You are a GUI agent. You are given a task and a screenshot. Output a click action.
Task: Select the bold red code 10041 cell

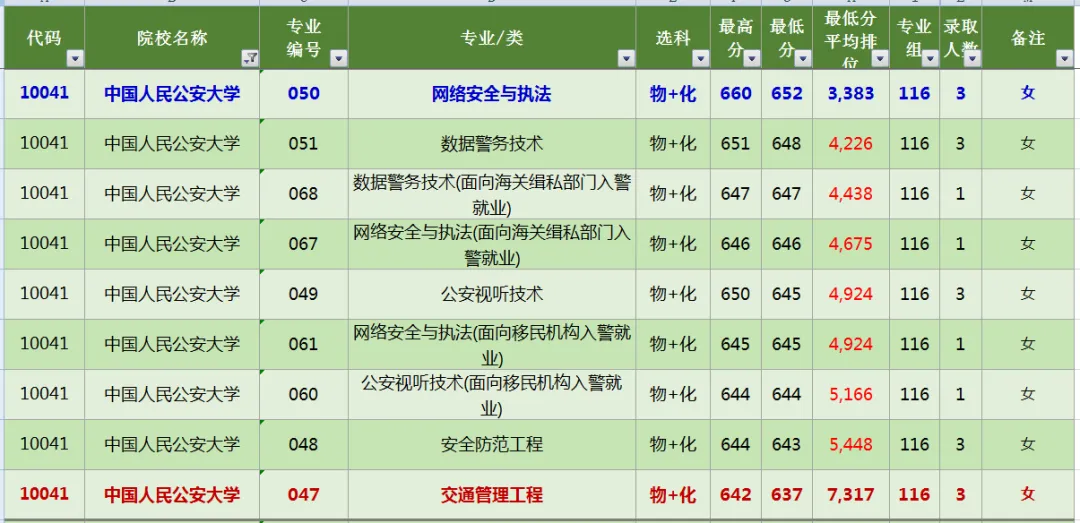(x=45, y=493)
